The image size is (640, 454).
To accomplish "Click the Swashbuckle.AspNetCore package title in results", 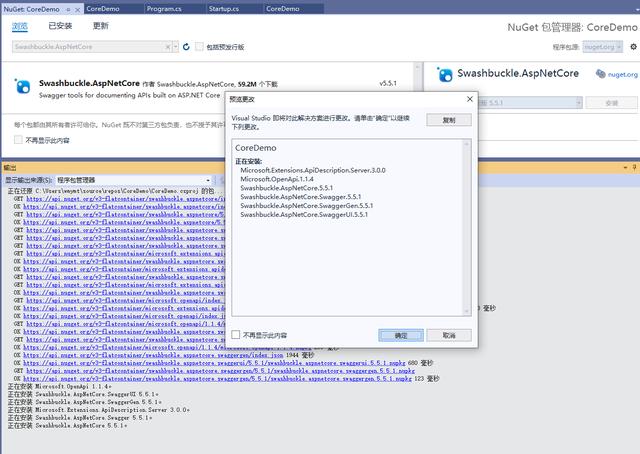I will point(89,83).
